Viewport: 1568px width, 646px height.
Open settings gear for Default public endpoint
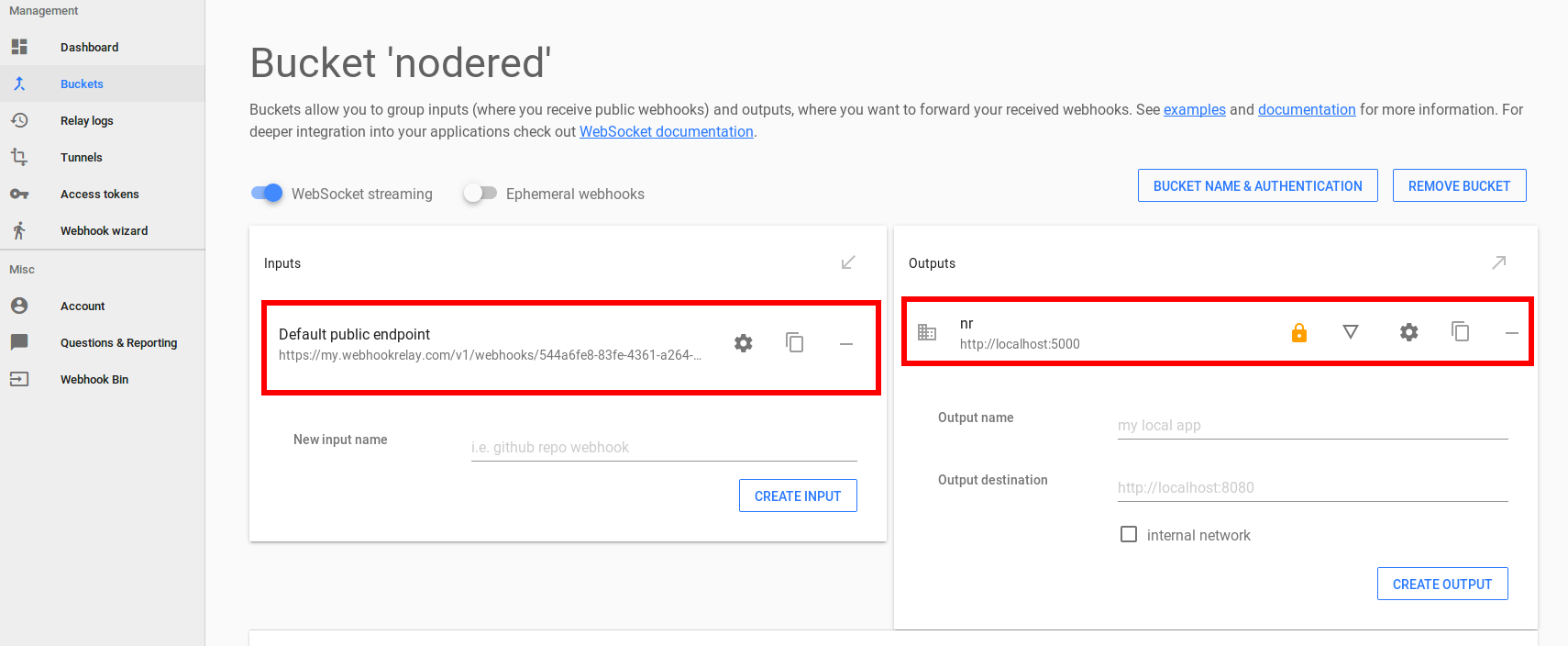click(x=744, y=343)
